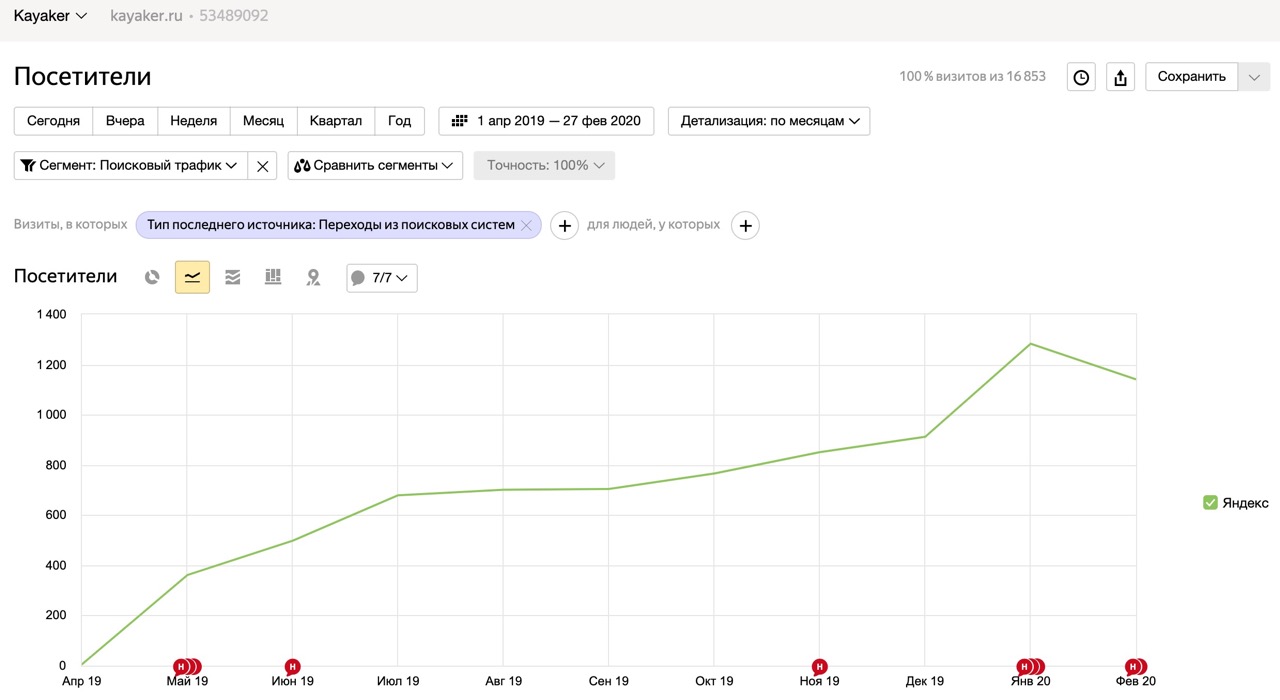Click the Сохранить button
Image resolution: width=1280 pixels, height=700 pixels.
(1191, 77)
